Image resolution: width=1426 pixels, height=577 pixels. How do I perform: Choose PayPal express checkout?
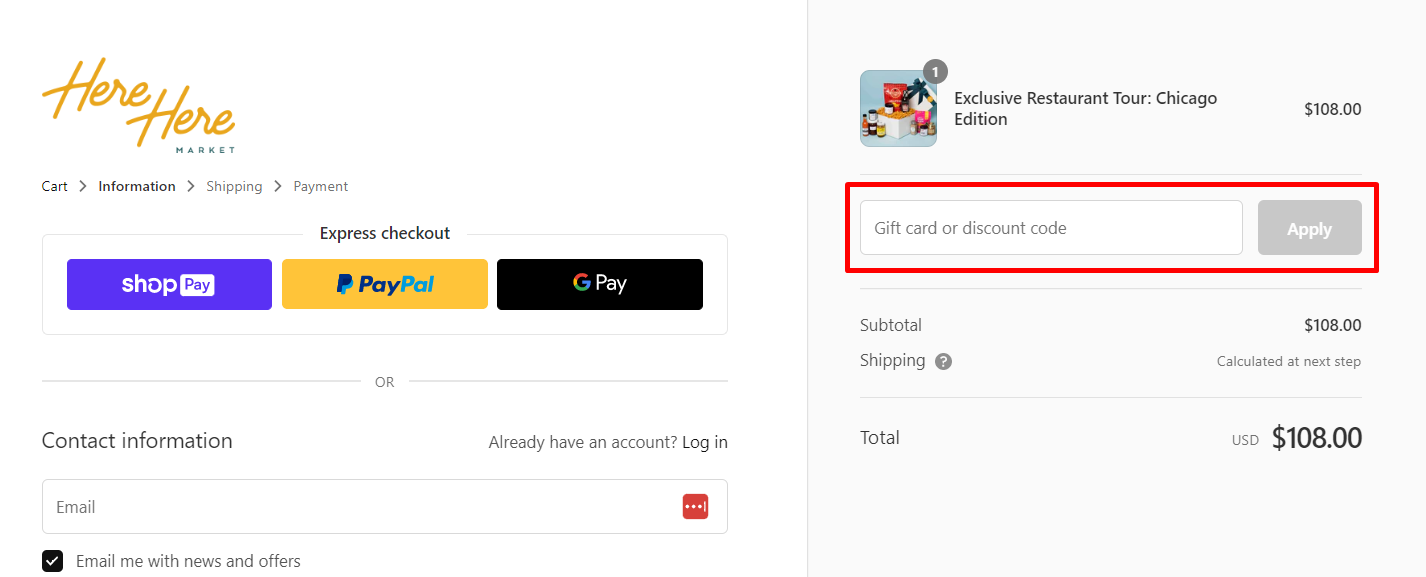point(385,284)
